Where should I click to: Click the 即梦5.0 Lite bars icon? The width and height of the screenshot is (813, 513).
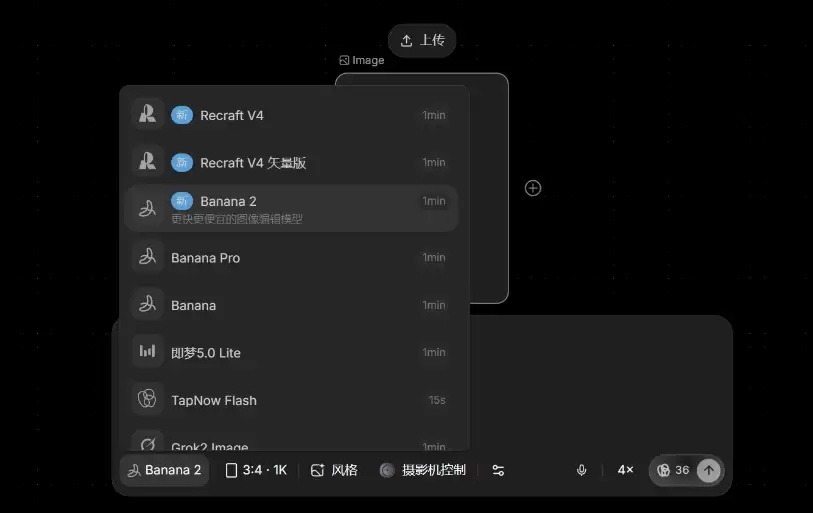coord(147,352)
